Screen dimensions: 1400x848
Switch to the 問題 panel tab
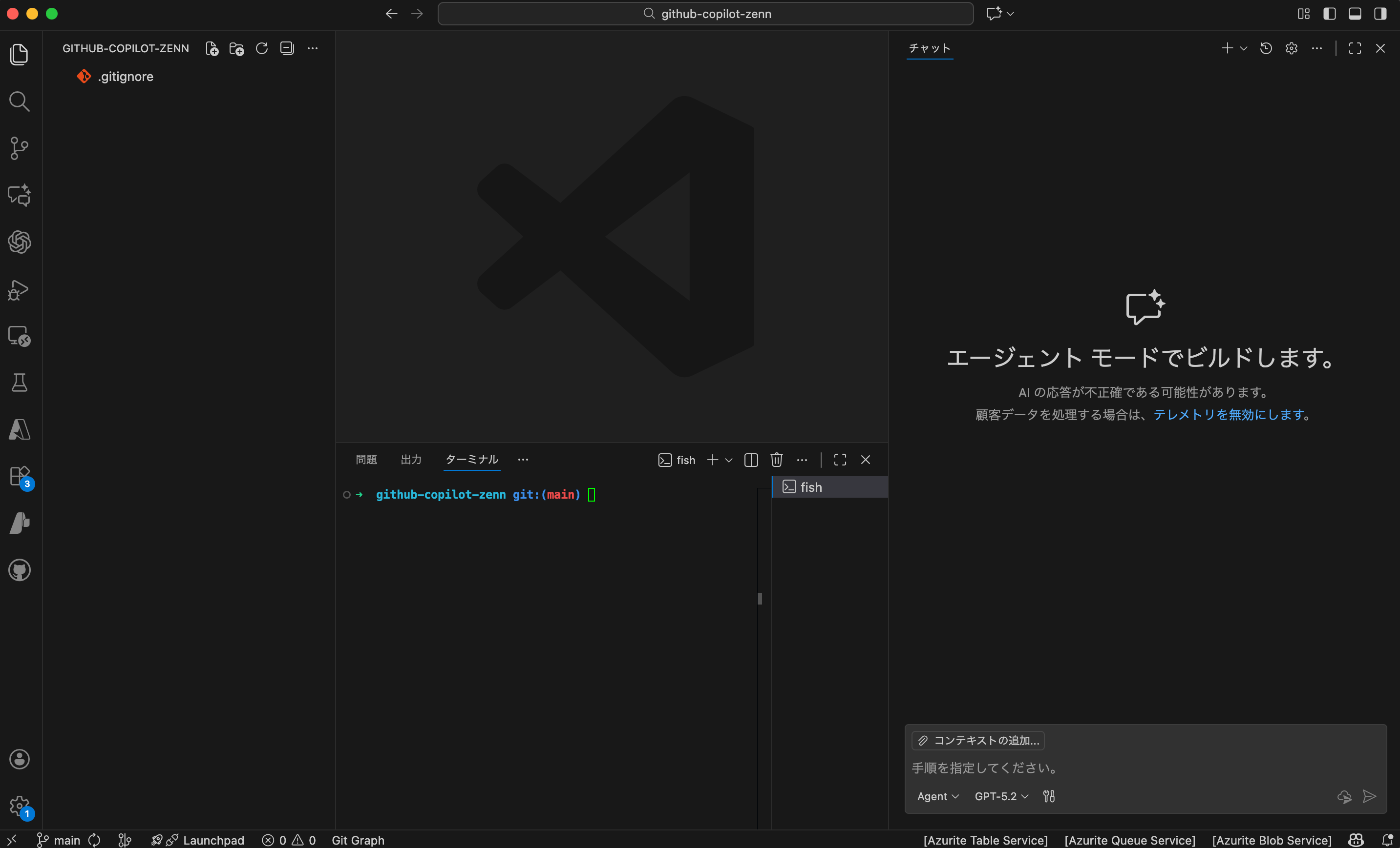pos(367,460)
